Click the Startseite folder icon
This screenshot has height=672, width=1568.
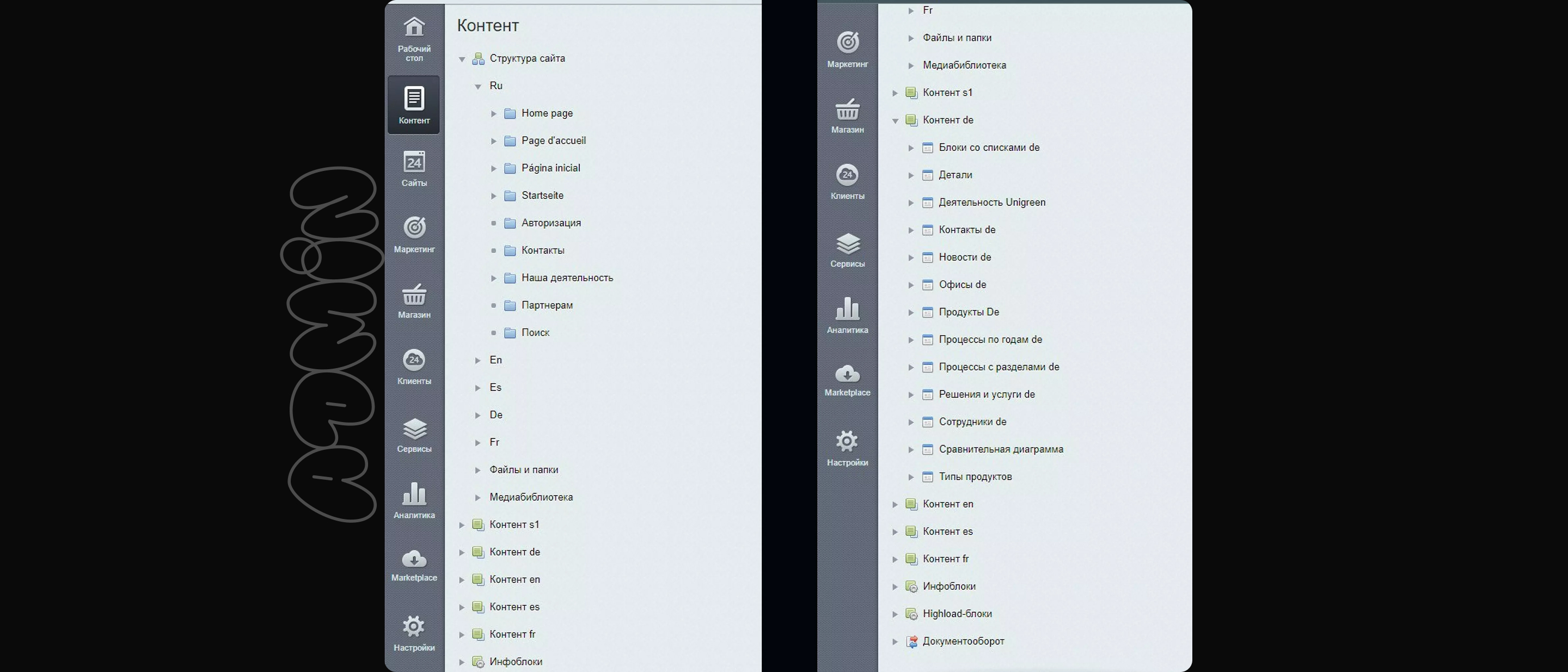(x=510, y=196)
